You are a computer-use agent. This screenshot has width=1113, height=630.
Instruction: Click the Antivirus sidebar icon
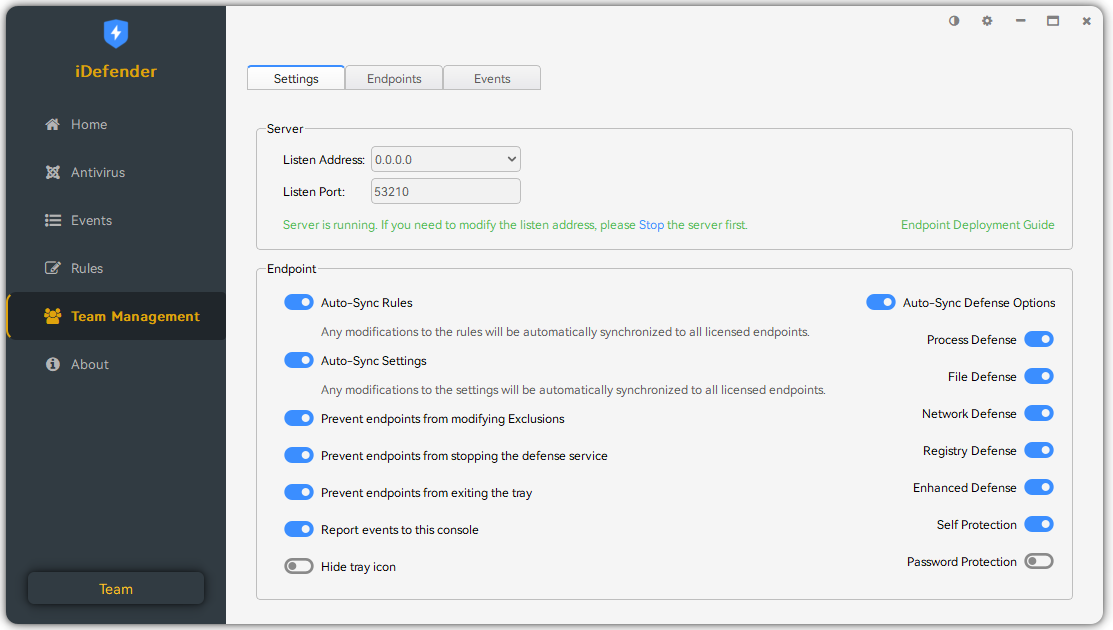click(x=53, y=173)
